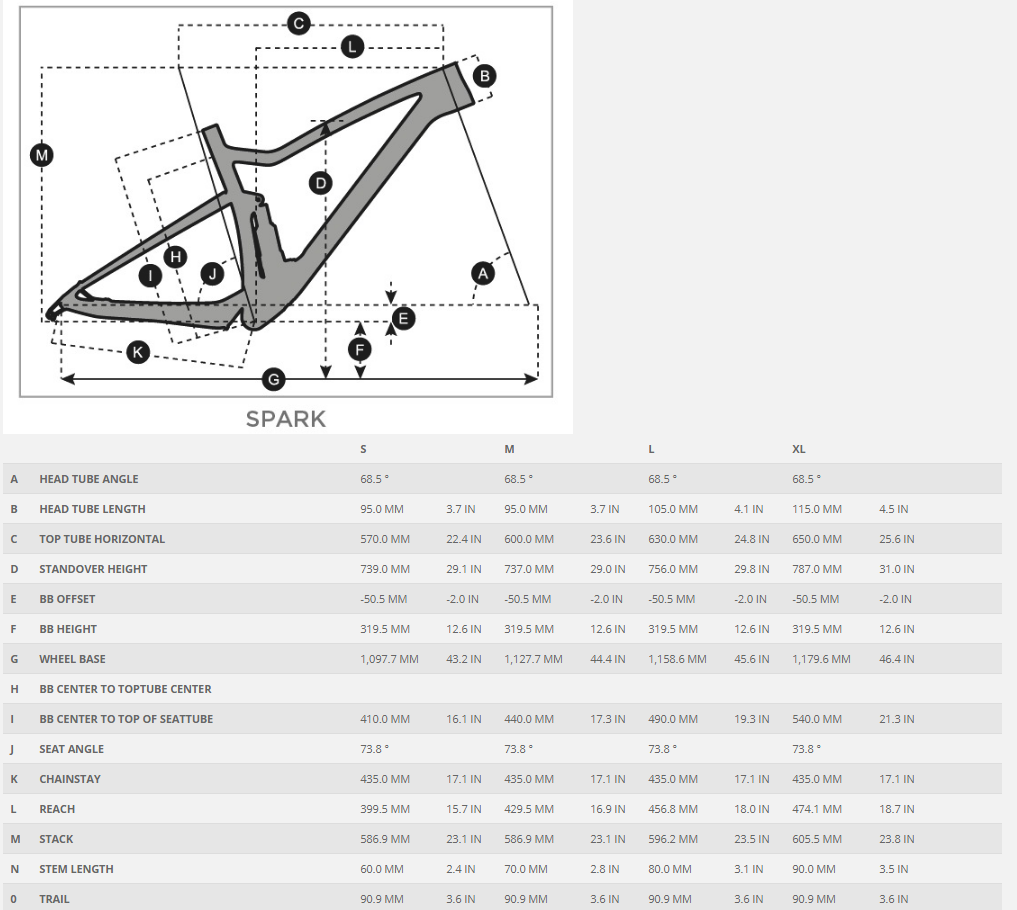Click the circled G wheelbase marker

(274, 379)
